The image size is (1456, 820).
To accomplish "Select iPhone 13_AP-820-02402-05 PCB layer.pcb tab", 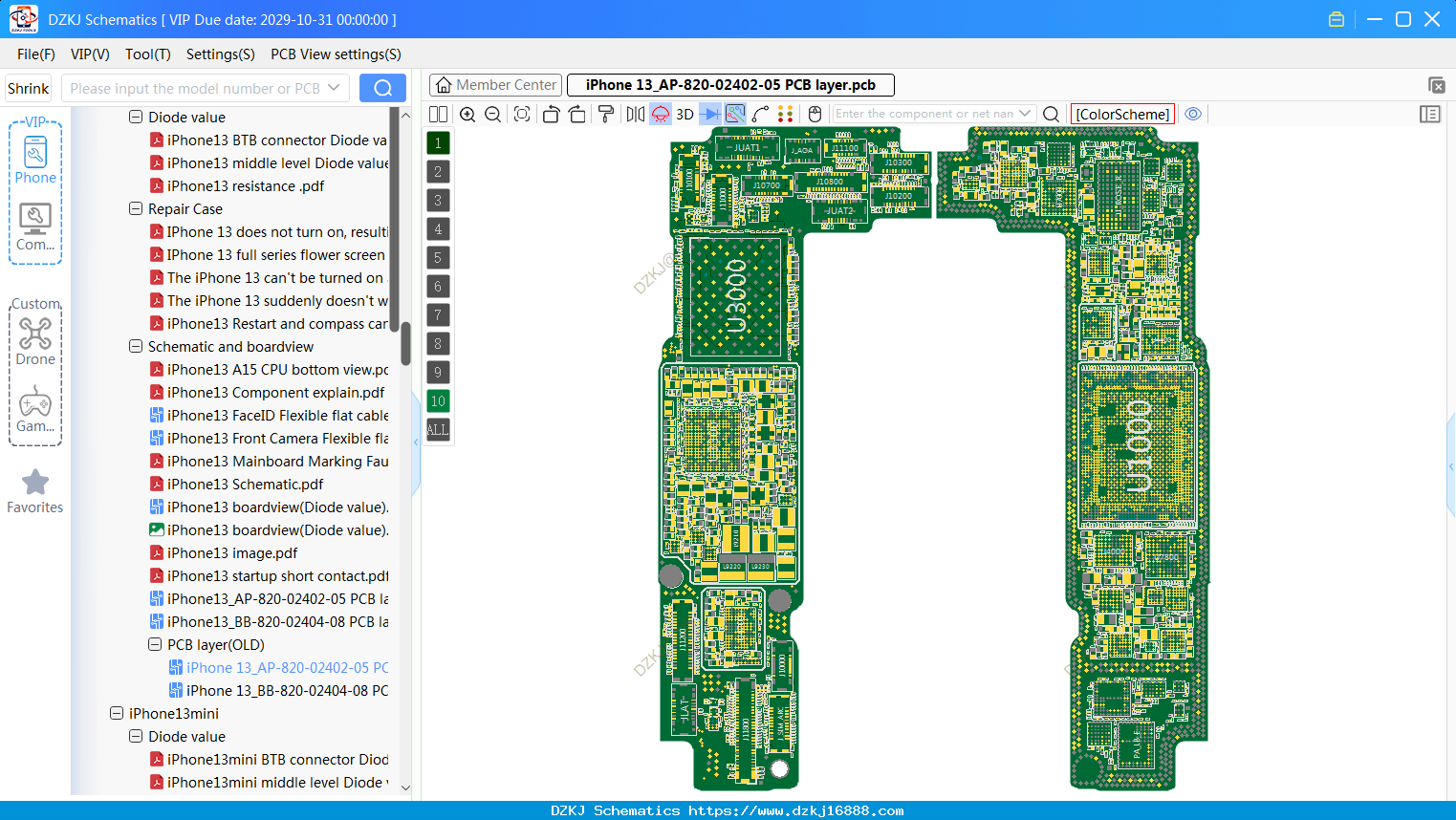I will click(x=730, y=85).
